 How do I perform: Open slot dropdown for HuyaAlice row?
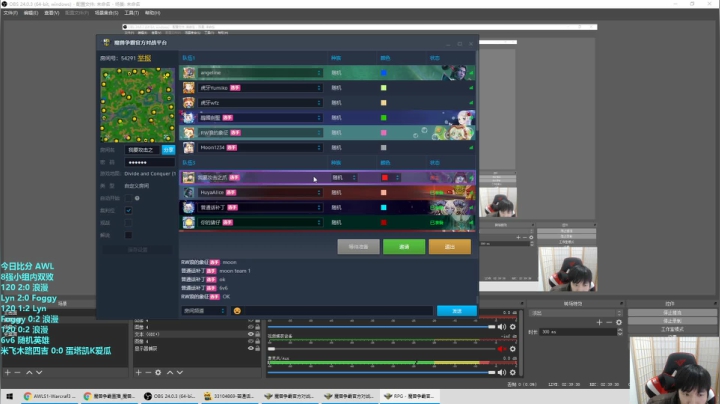[x=319, y=192]
